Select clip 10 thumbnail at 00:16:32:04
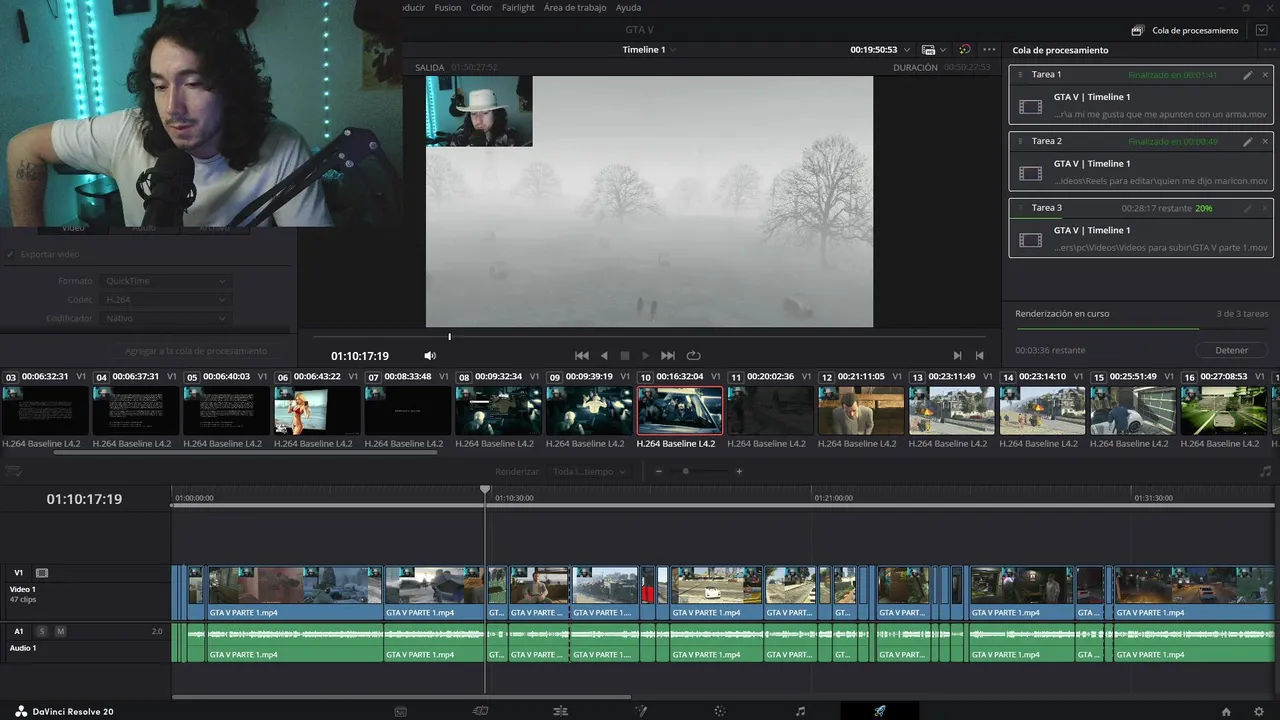 coord(680,410)
